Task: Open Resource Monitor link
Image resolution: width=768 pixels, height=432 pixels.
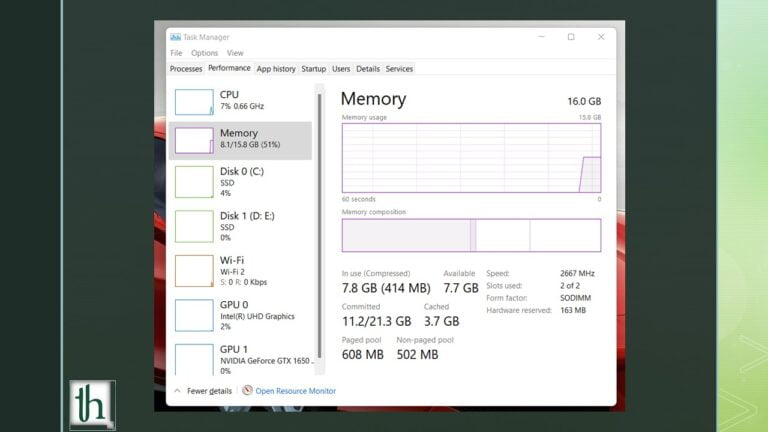Action: pyautogui.click(x=295, y=391)
